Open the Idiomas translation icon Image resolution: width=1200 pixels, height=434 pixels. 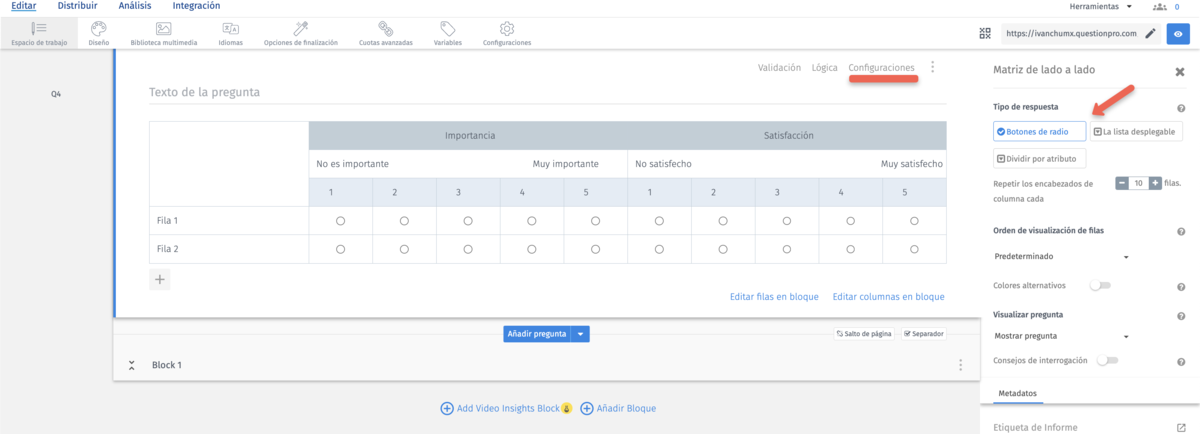[230, 30]
